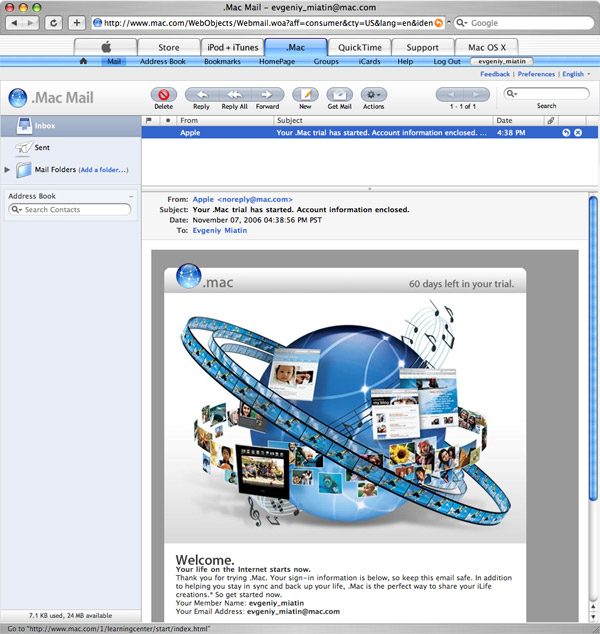Click the Delete message icon
Screen dimensions: 600x634
pyautogui.click(x=163, y=95)
